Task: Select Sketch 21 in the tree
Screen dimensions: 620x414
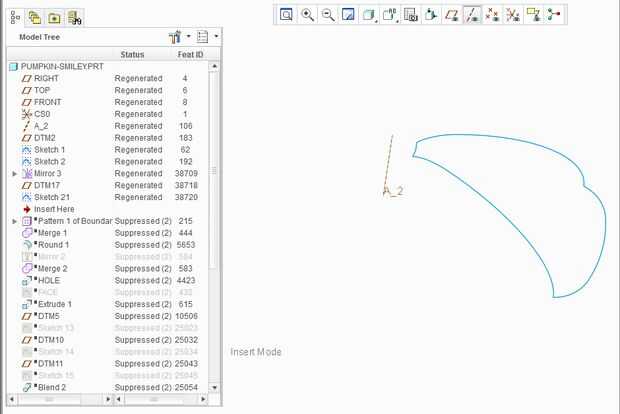Action: click(52, 197)
